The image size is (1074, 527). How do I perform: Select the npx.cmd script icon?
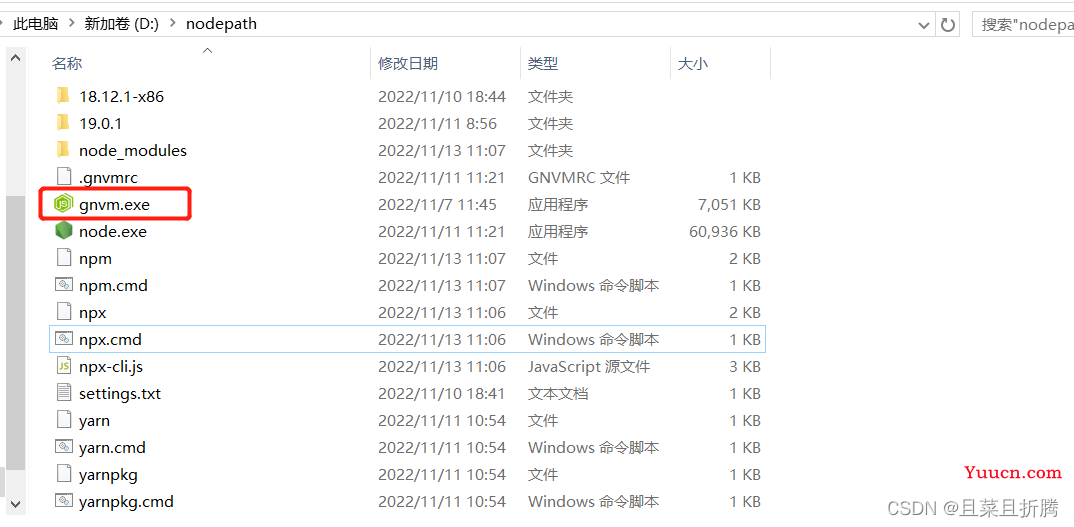64,339
